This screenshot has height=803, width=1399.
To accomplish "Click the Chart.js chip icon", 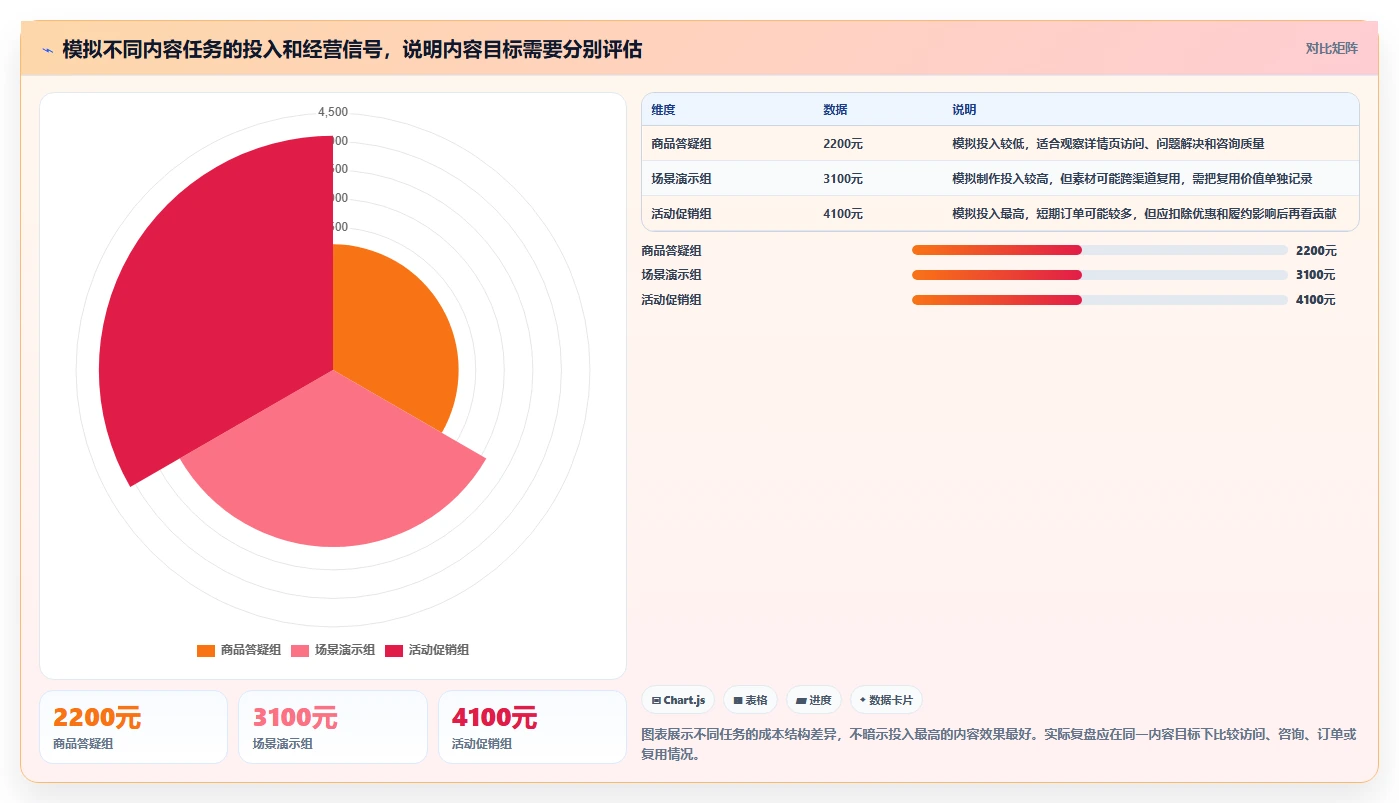I will pos(656,701).
